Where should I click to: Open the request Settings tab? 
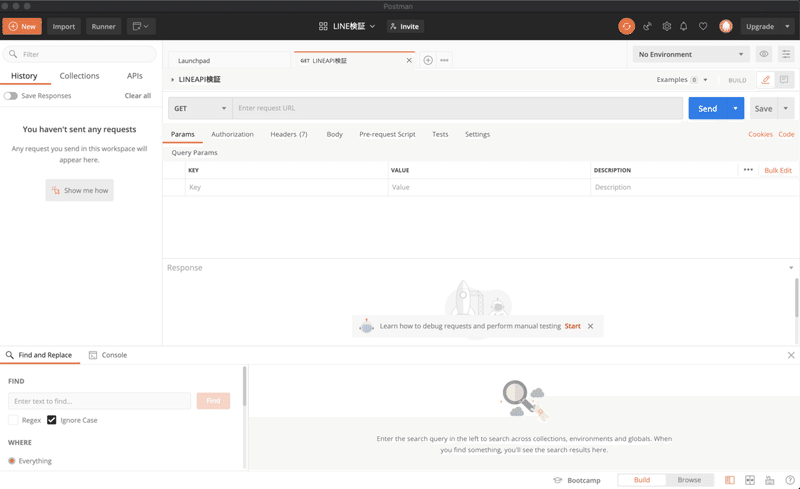(x=477, y=134)
